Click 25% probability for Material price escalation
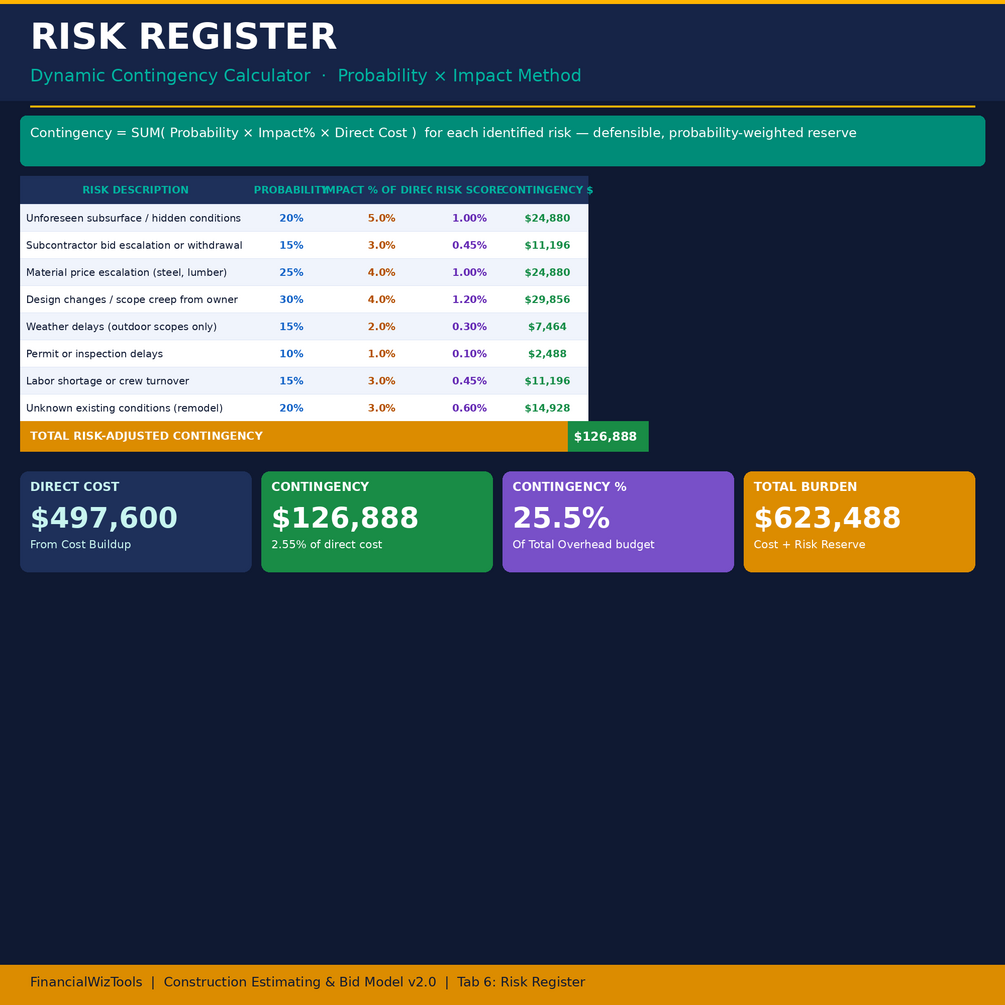The height and width of the screenshot is (1005, 1005). (x=291, y=272)
